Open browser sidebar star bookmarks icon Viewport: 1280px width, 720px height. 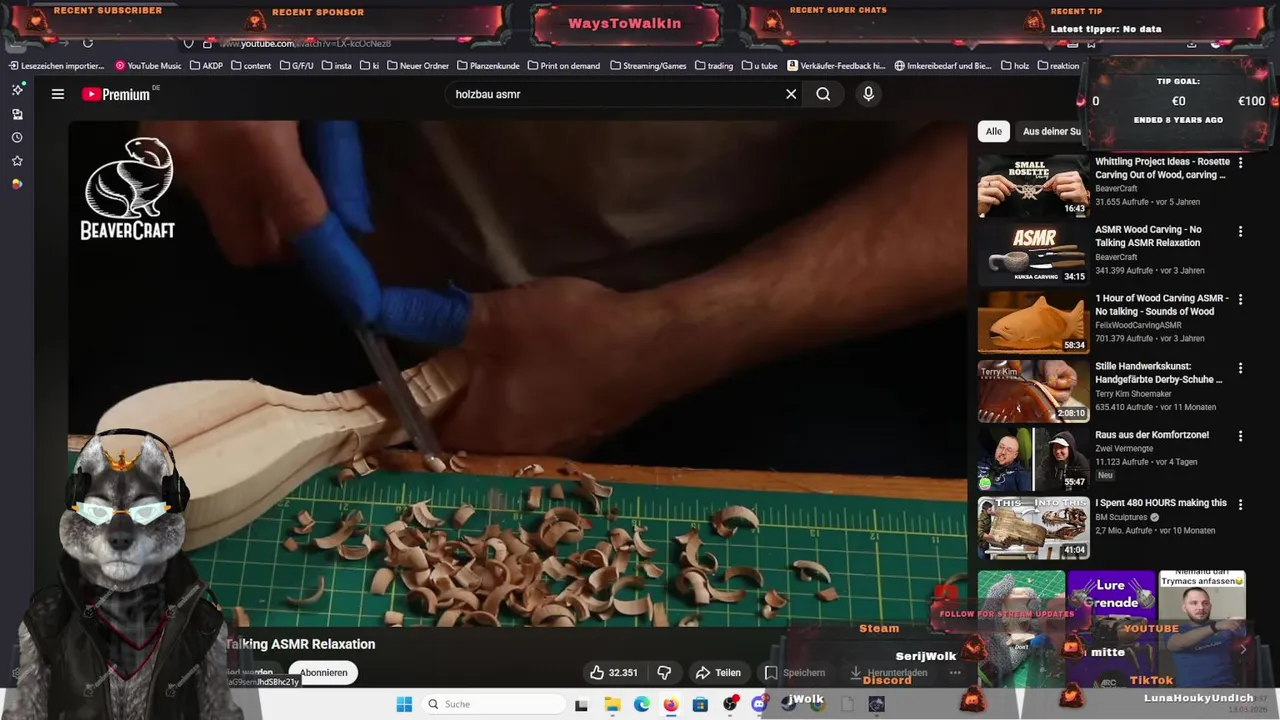[x=17, y=161]
